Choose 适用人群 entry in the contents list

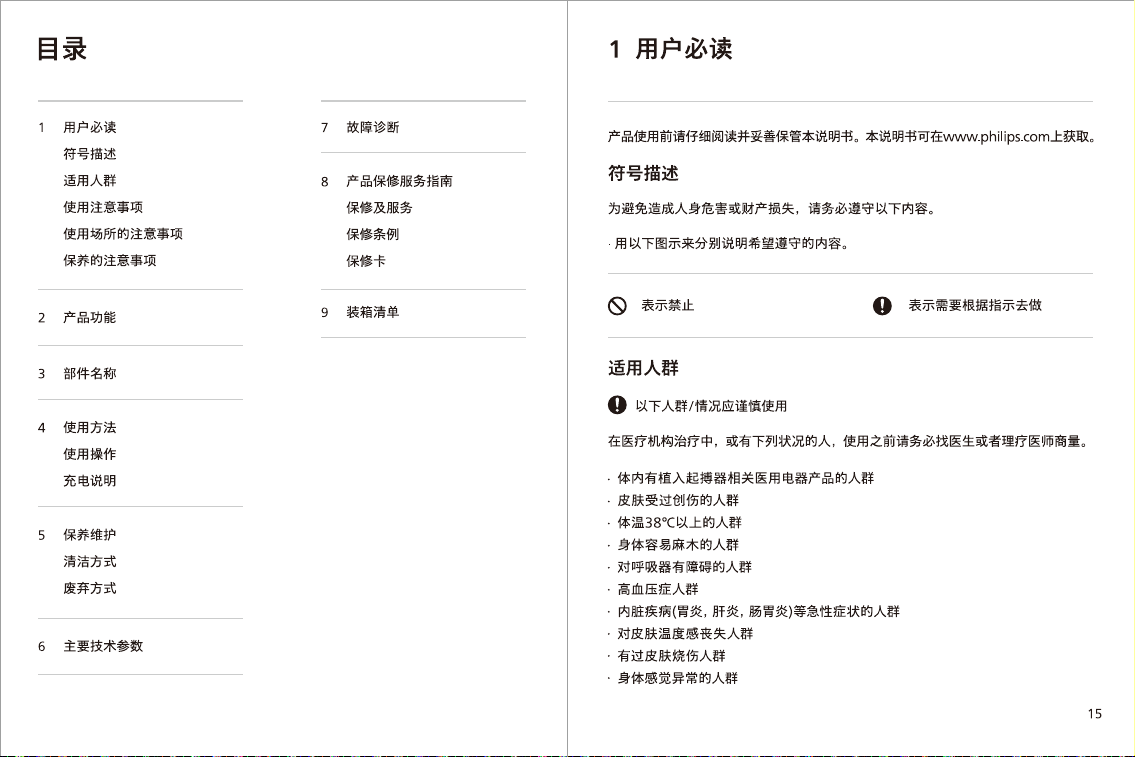click(x=90, y=181)
